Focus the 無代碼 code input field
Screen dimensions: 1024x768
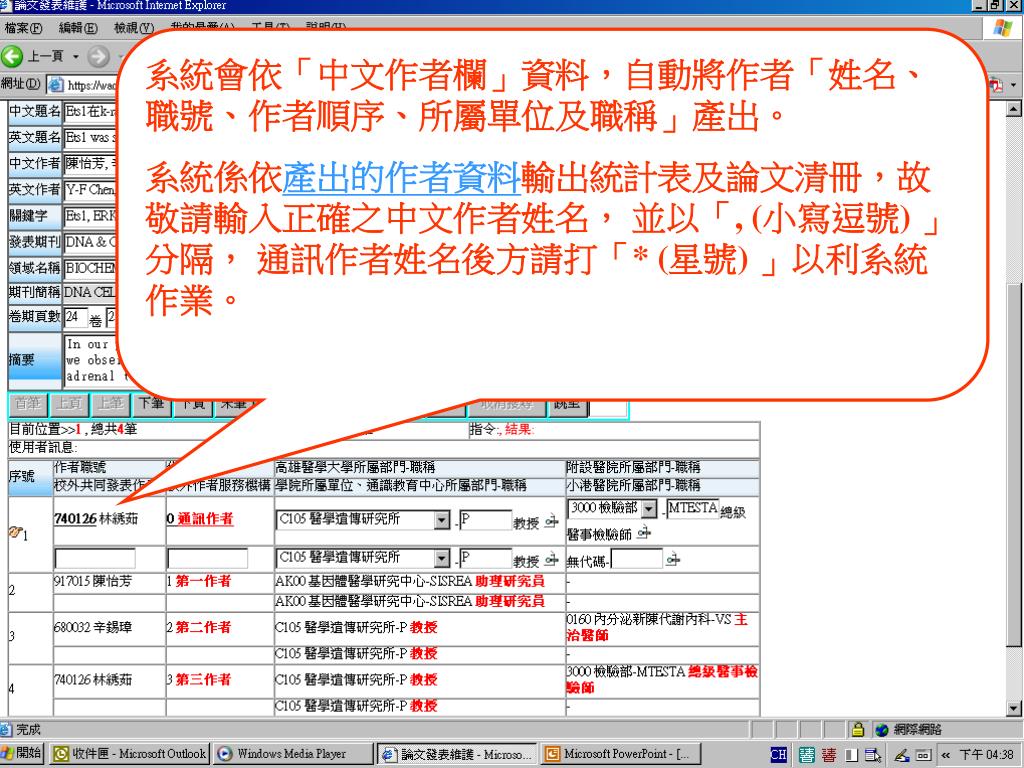(x=637, y=559)
